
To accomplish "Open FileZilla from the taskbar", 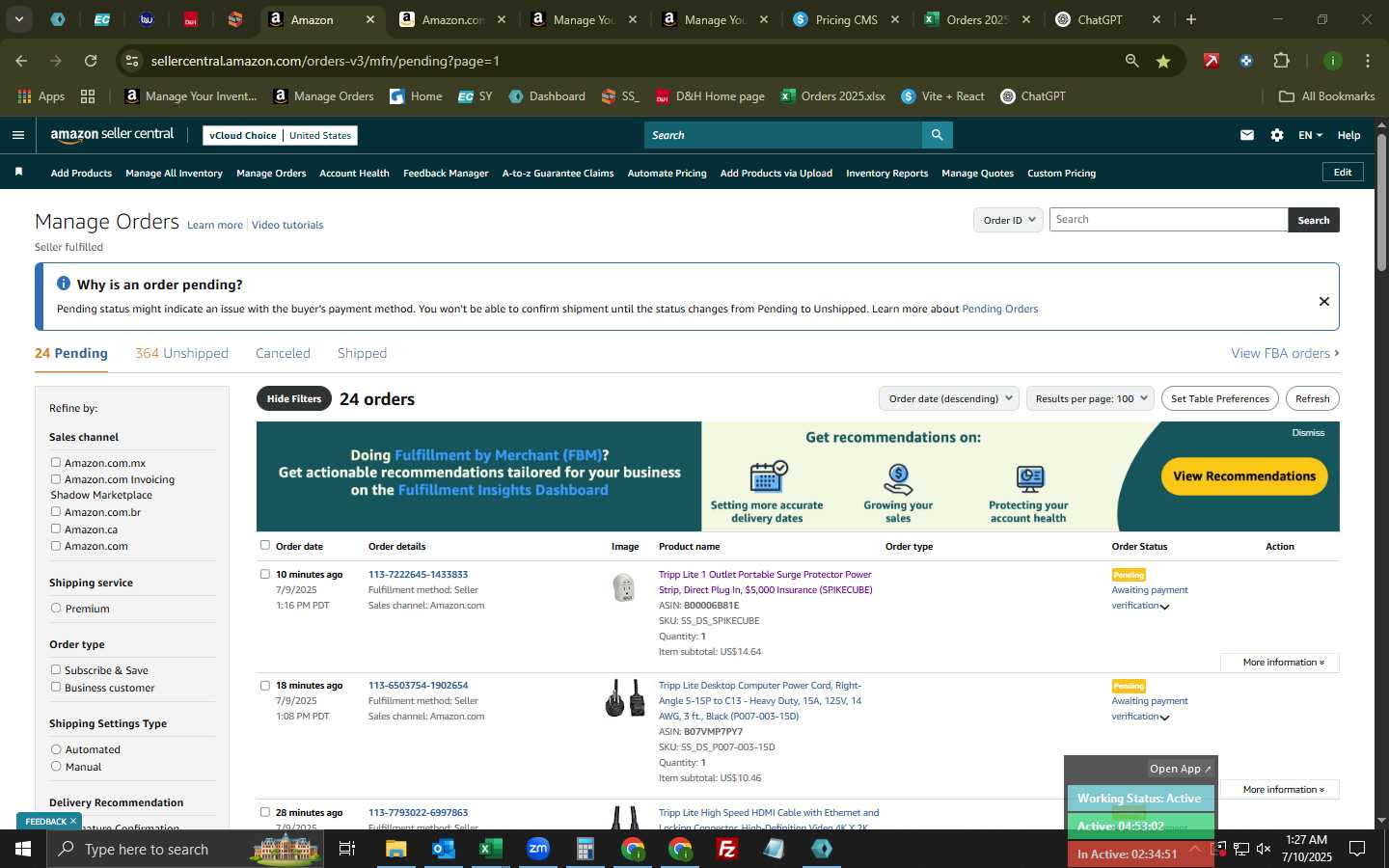I will (x=727, y=849).
